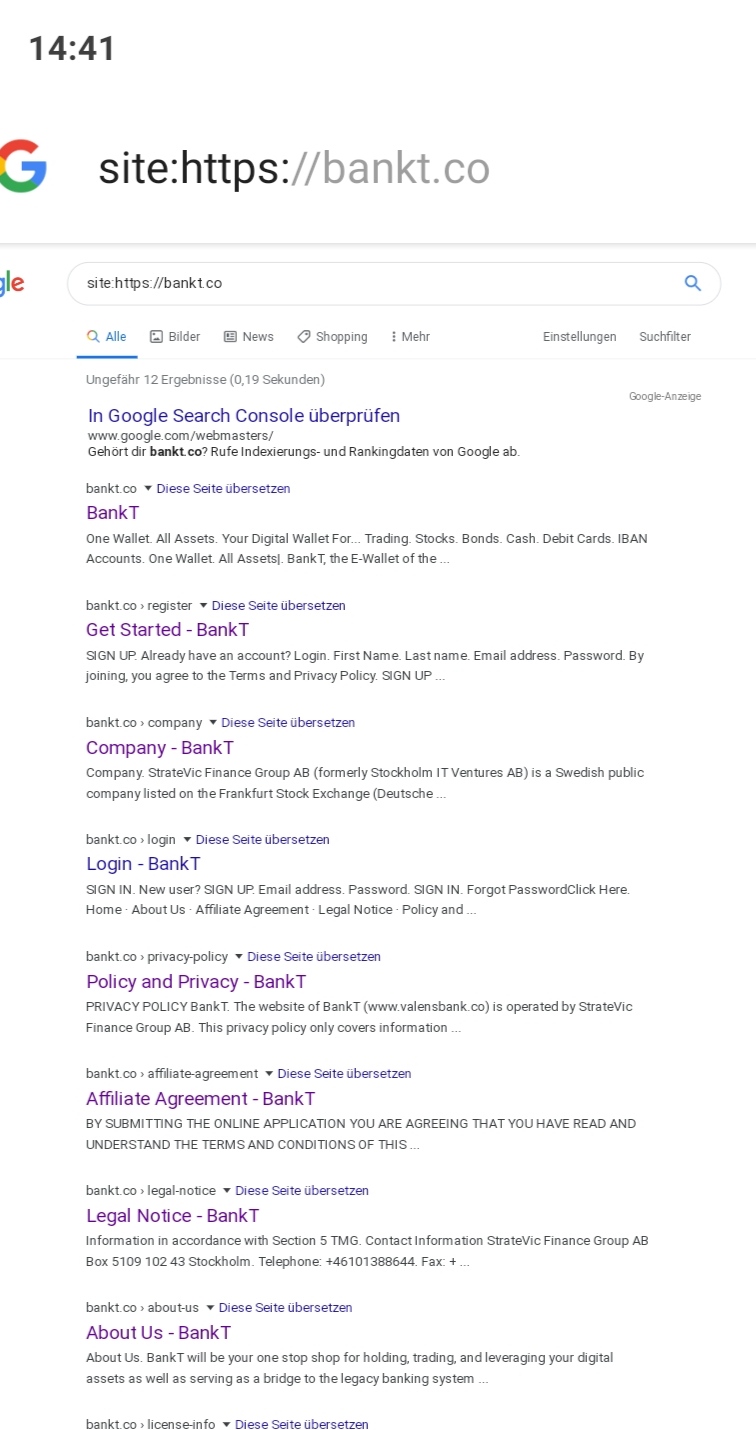Viewport: 756px width, 1430px height.
Task: Switch to the News tab
Action: [248, 337]
